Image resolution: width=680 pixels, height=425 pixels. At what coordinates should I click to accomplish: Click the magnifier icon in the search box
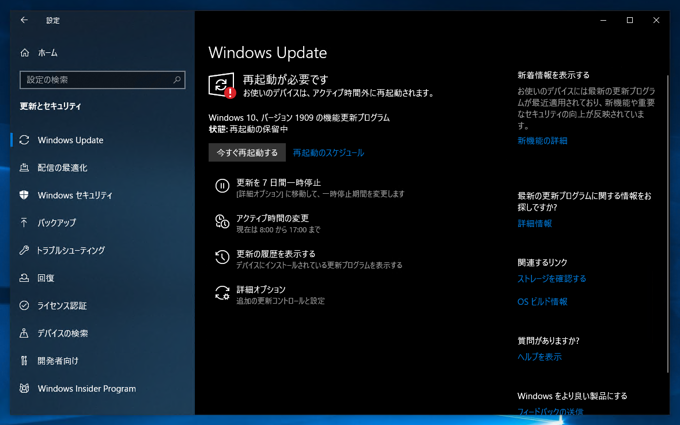pos(177,80)
